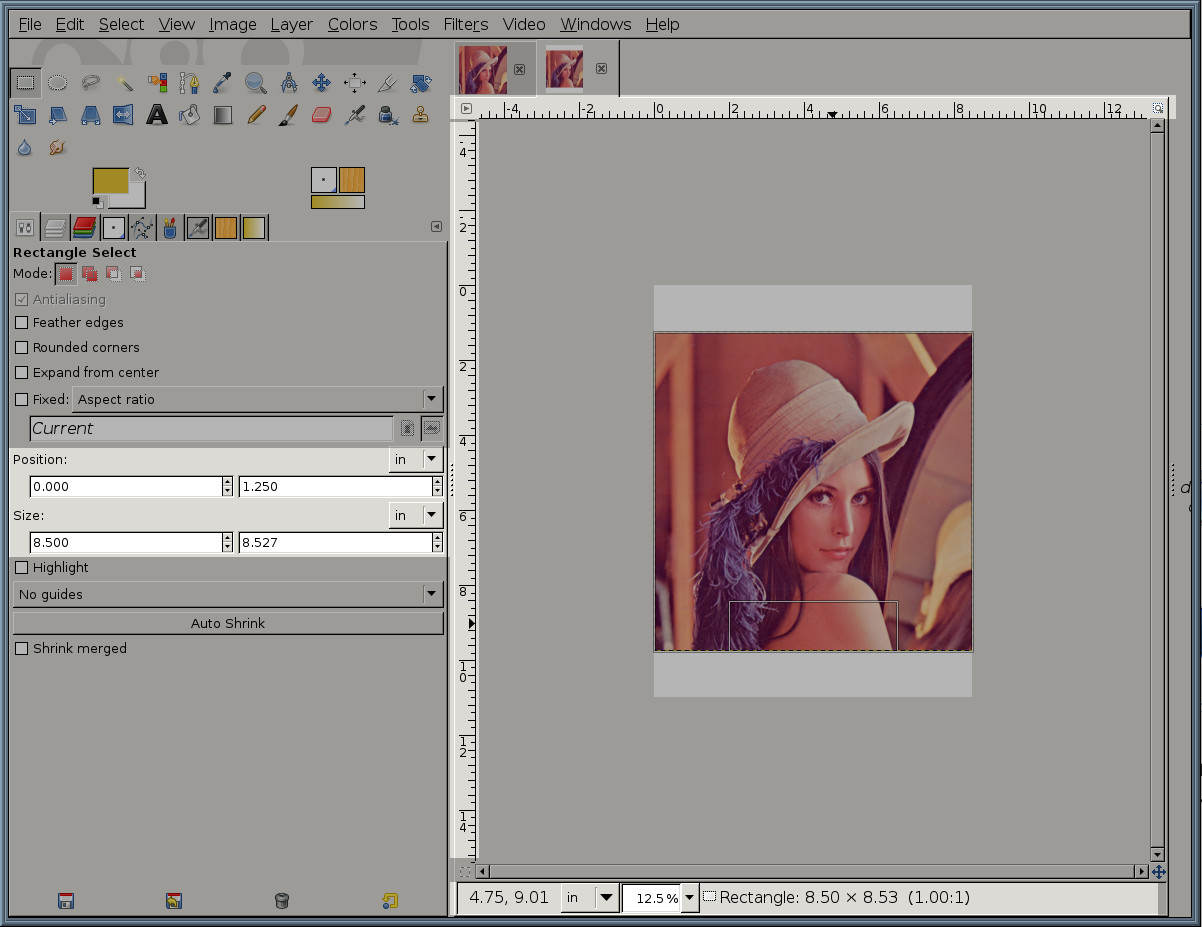Select the Crop knife tool
Viewport: 1202px width, 927px height.
(x=388, y=82)
